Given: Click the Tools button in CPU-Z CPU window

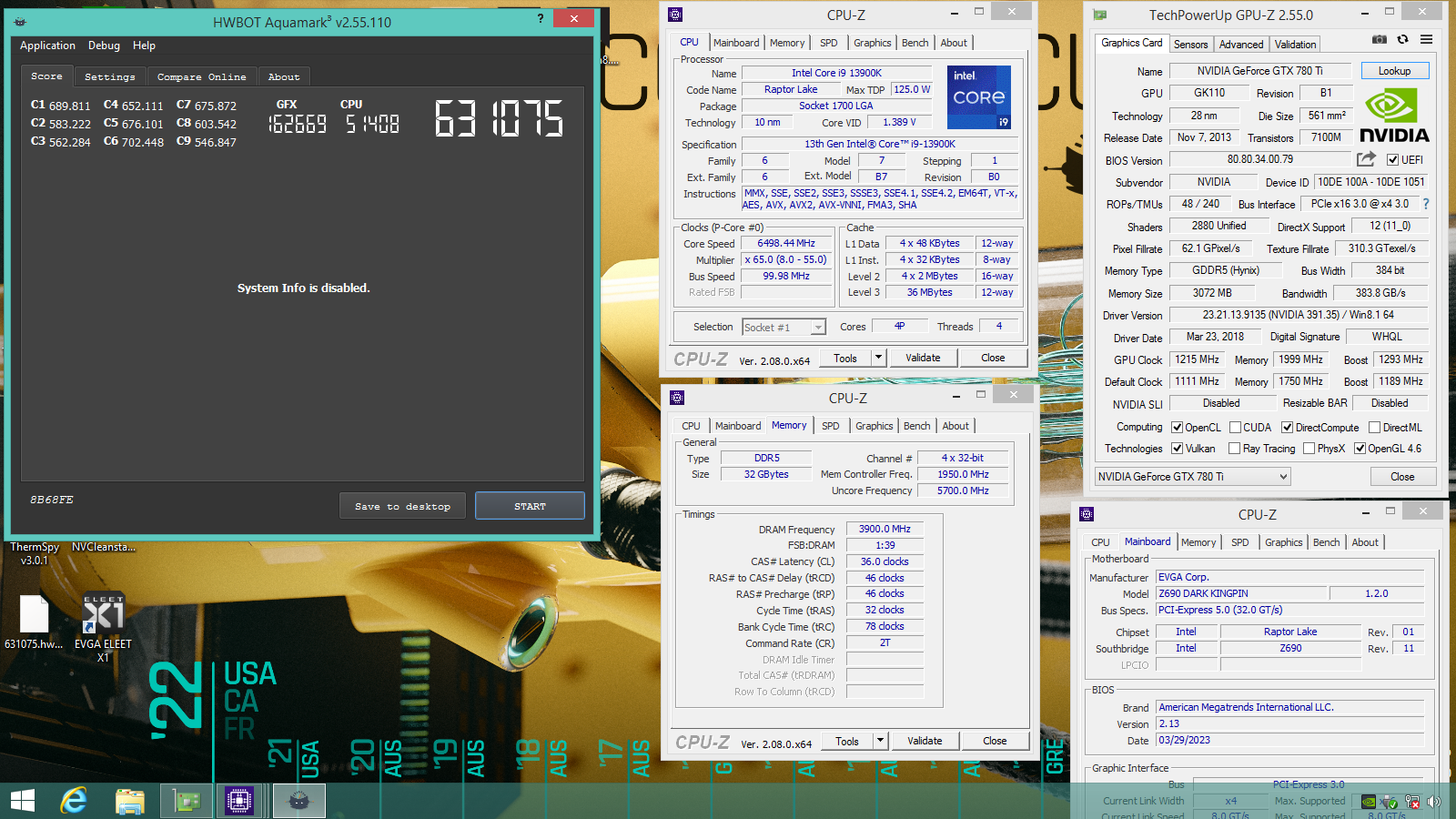Looking at the screenshot, I should click(845, 358).
